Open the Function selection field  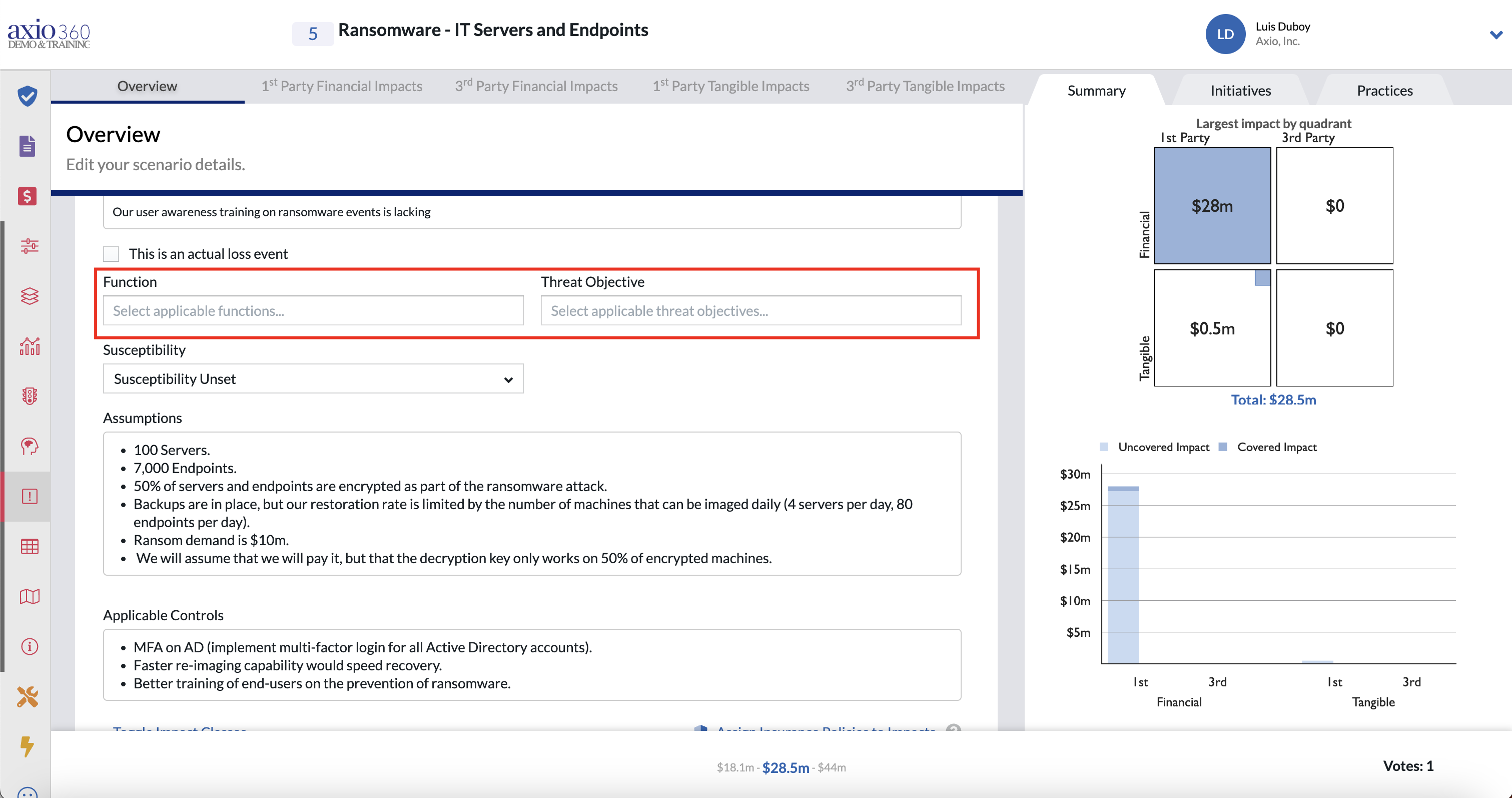313,310
